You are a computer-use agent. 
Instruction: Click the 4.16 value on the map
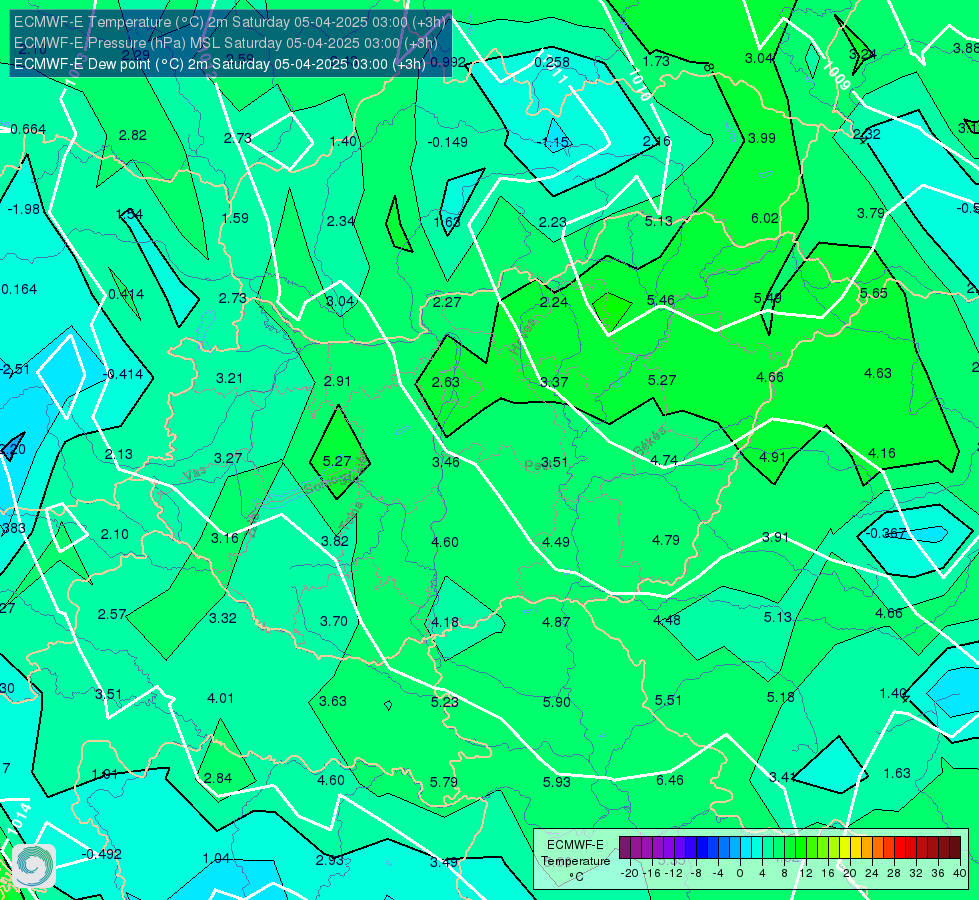882,453
